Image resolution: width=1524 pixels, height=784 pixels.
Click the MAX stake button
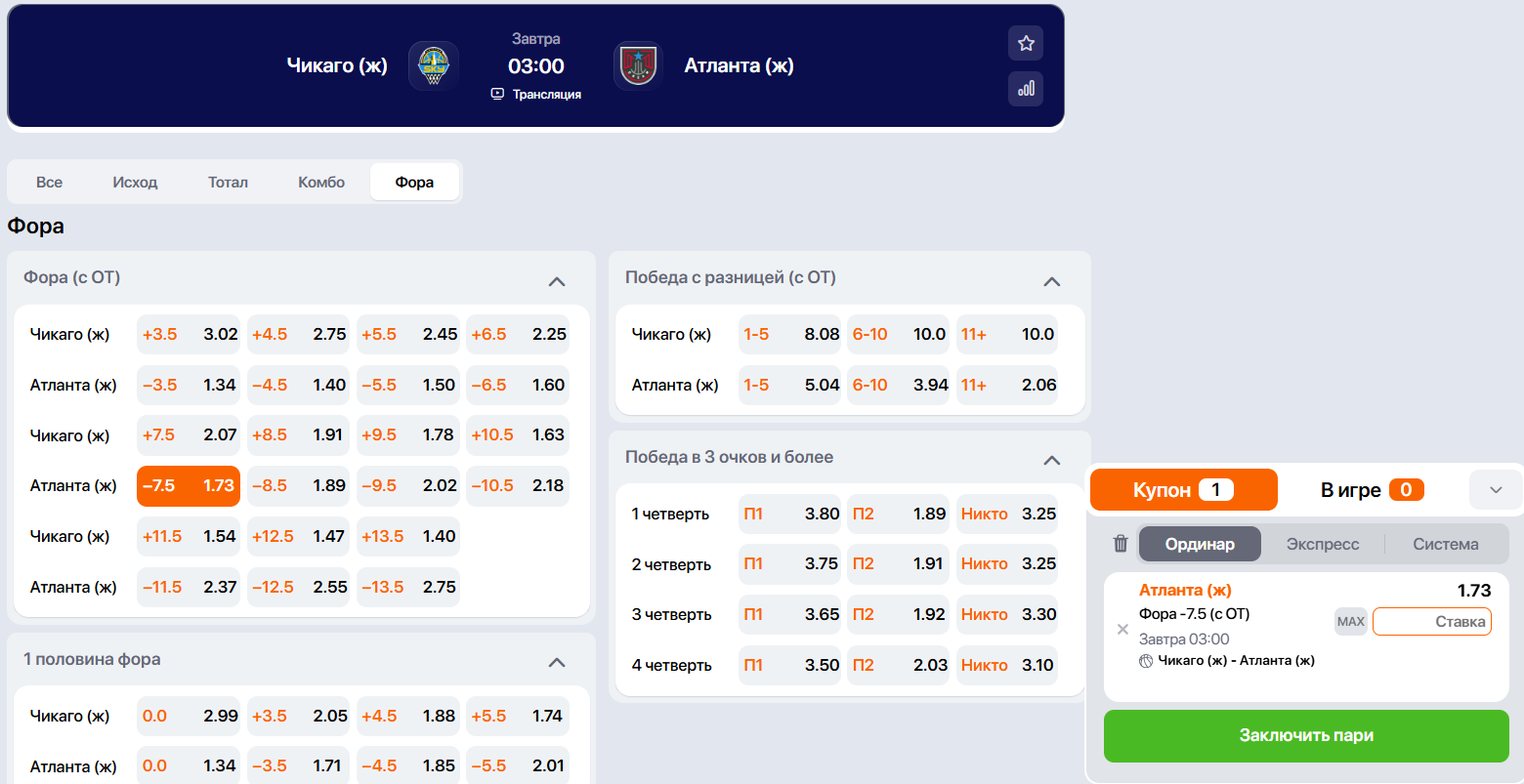pos(1351,622)
